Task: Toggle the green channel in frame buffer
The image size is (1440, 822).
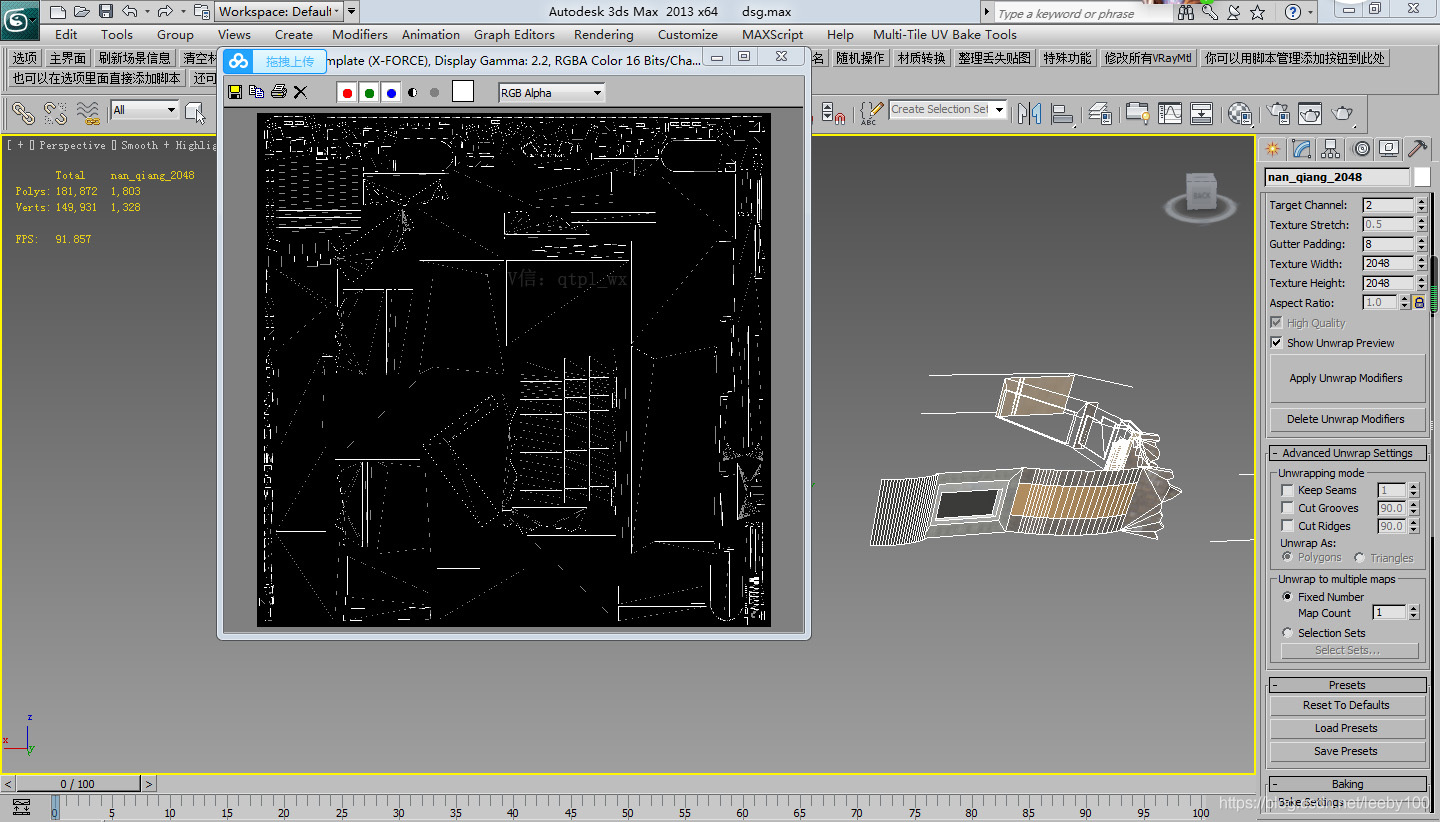Action: click(x=369, y=93)
